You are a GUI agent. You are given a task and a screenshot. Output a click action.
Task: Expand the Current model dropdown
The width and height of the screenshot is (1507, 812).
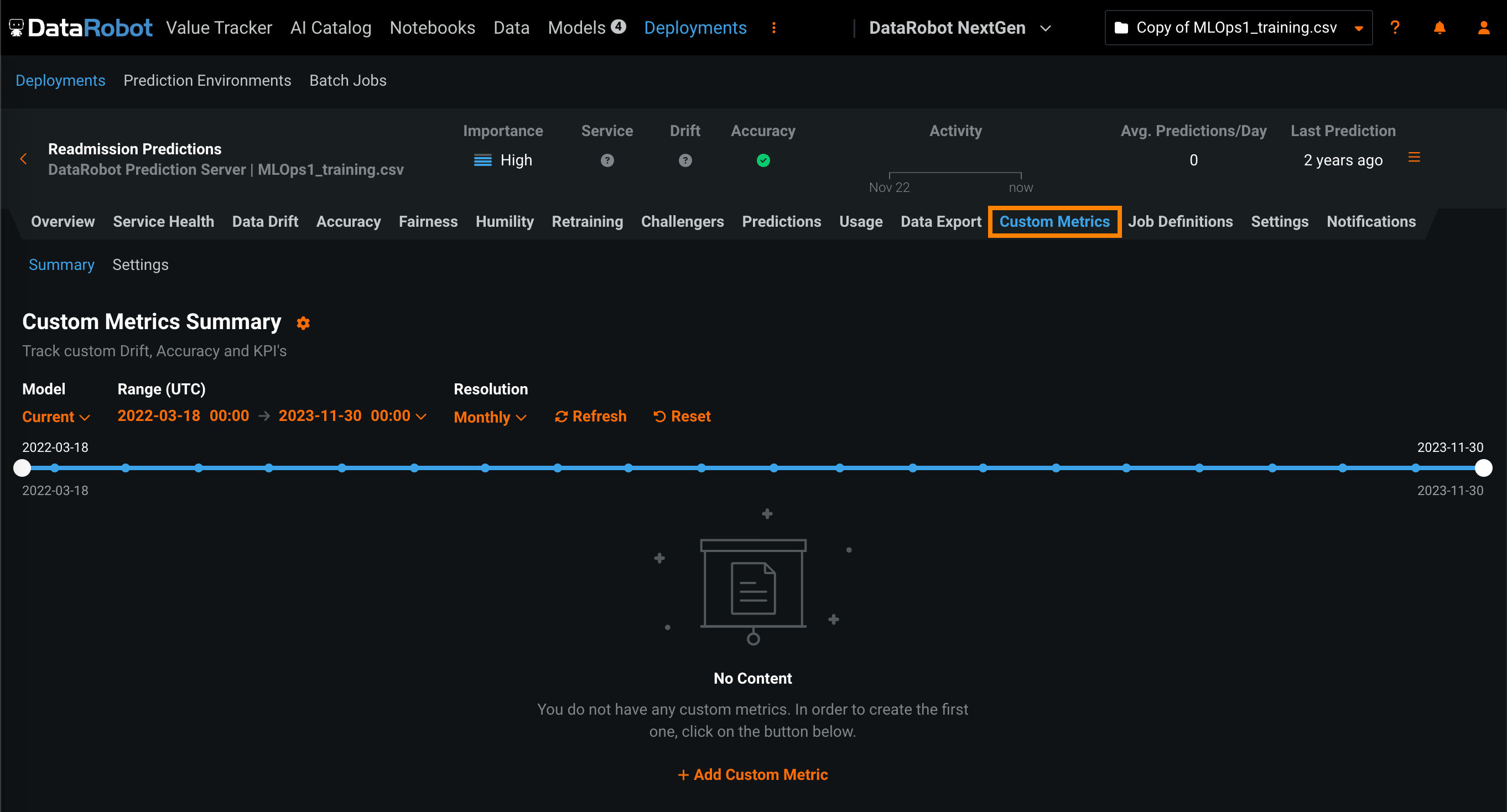click(55, 417)
